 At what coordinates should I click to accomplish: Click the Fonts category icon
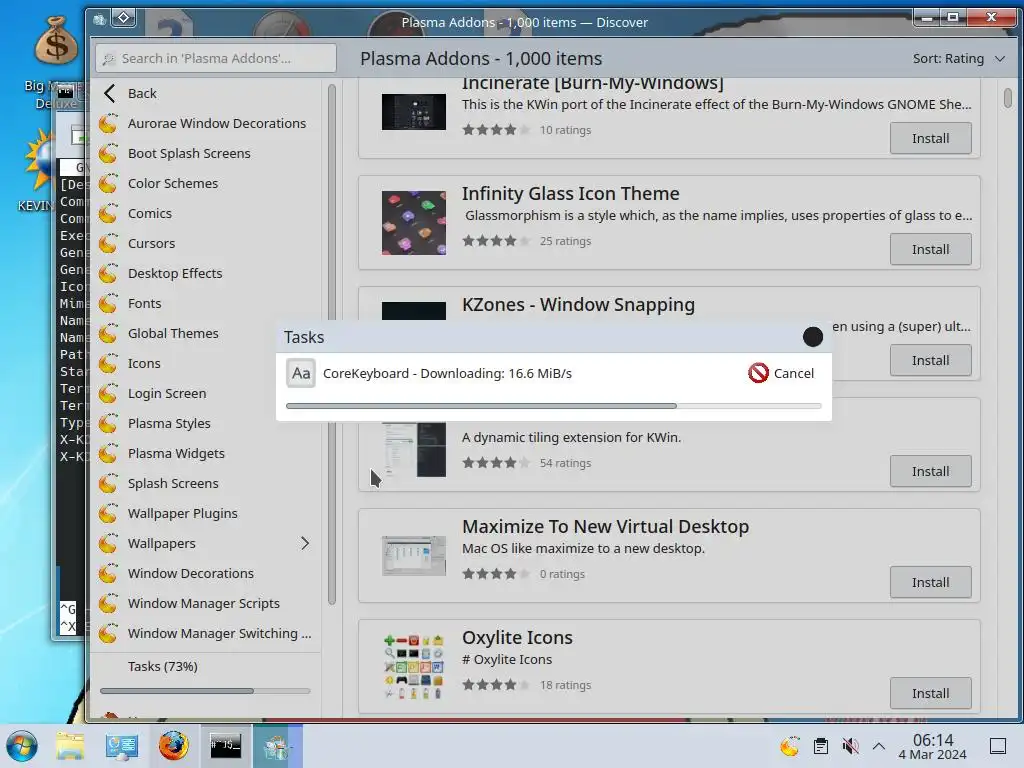pyautogui.click(x=108, y=304)
